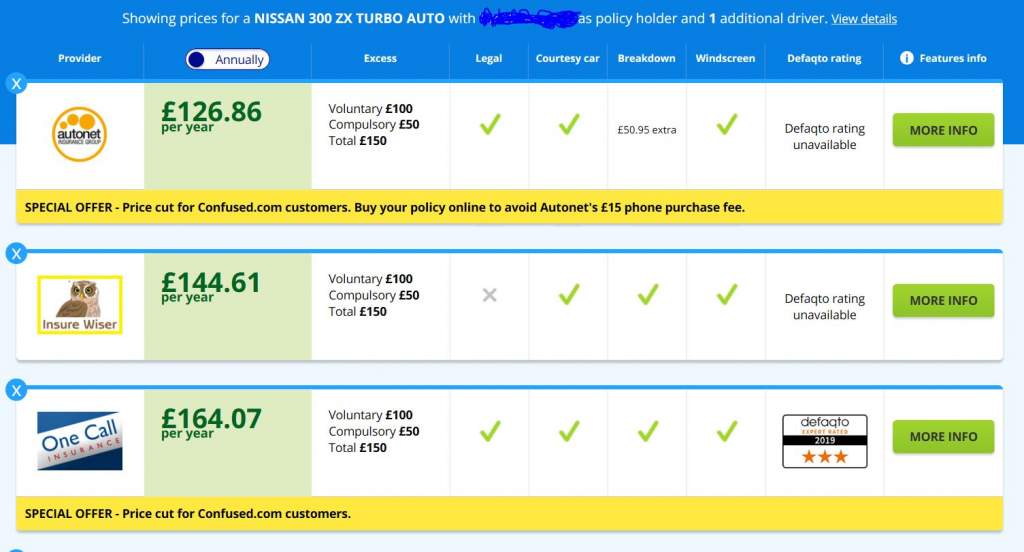Click the Defaqto 2019 three-star rating badge
Screen dimensions: 1024x552
pos(824,441)
